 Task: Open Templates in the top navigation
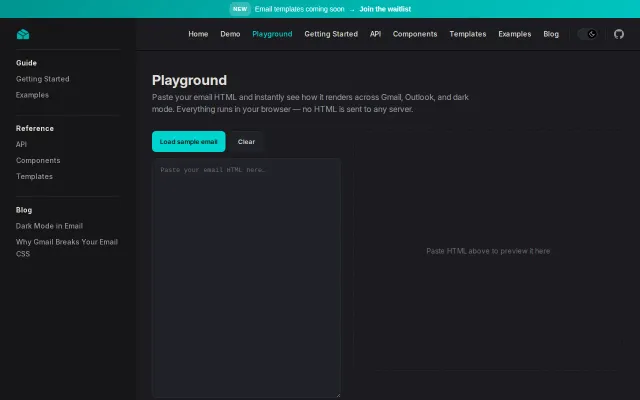pyautogui.click(x=468, y=34)
